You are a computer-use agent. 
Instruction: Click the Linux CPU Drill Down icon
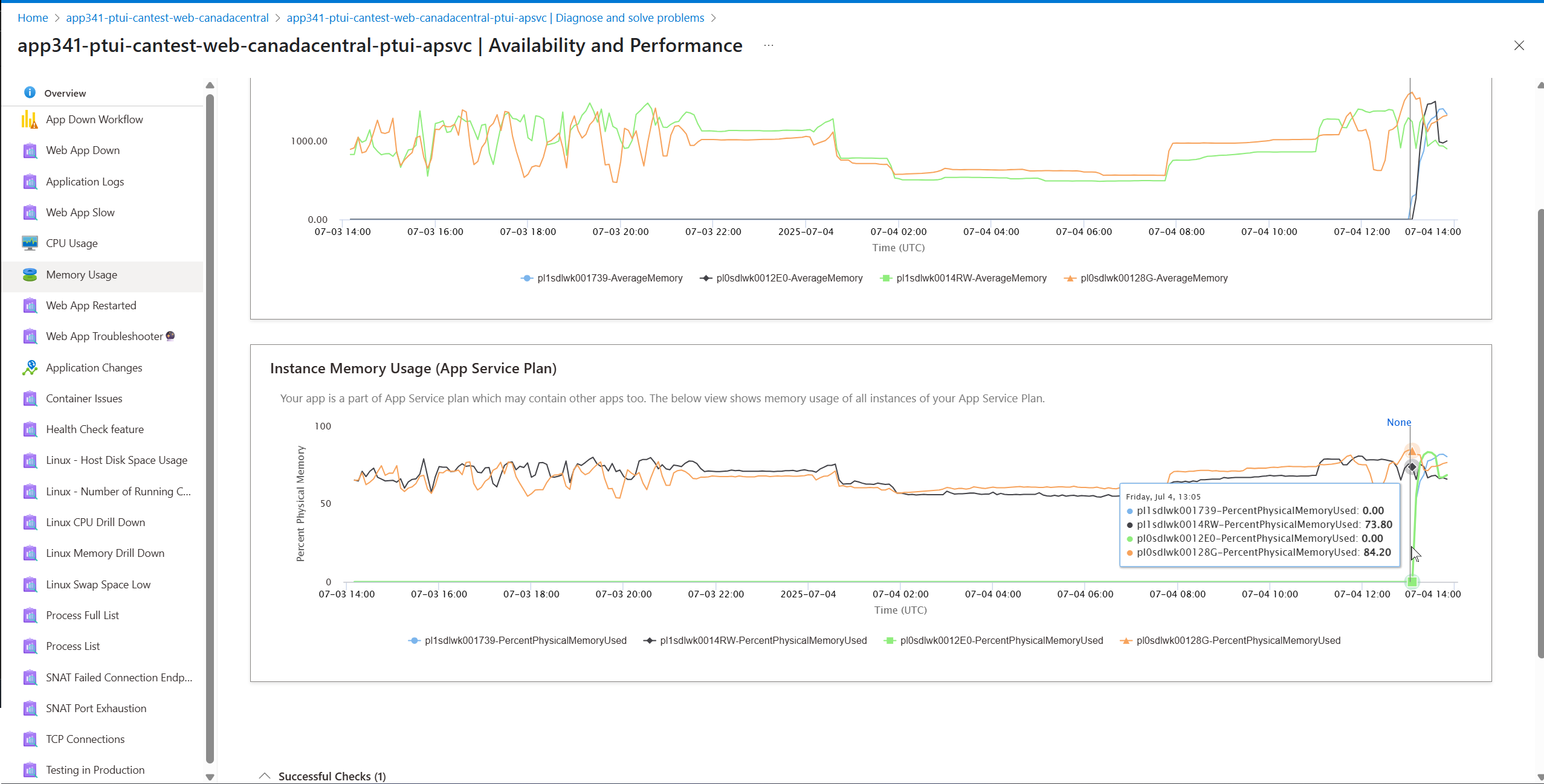pyautogui.click(x=30, y=522)
